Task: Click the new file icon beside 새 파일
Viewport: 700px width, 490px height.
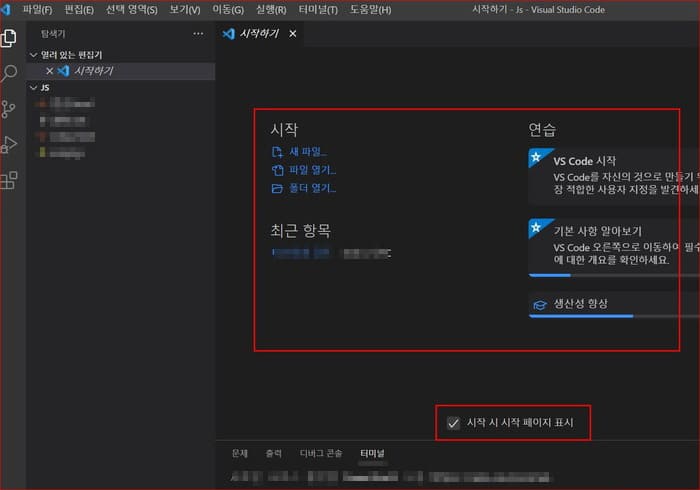Action: point(277,152)
